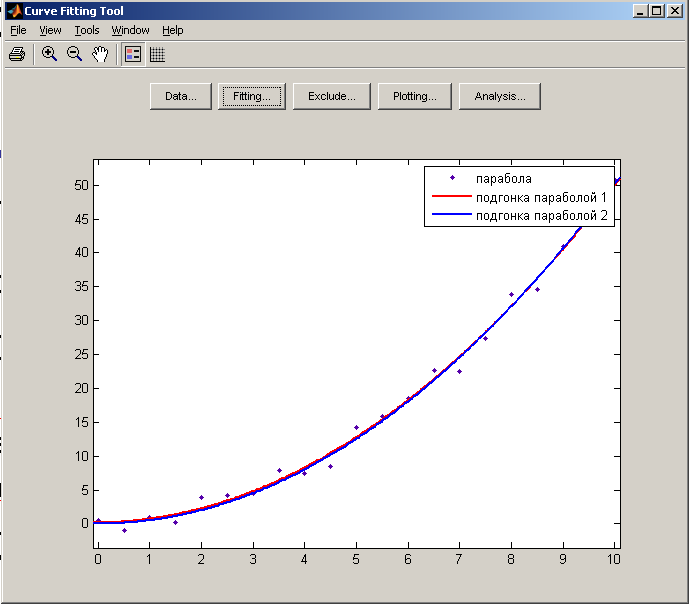Select the Zoom Out magnifier tool

(x=74, y=54)
